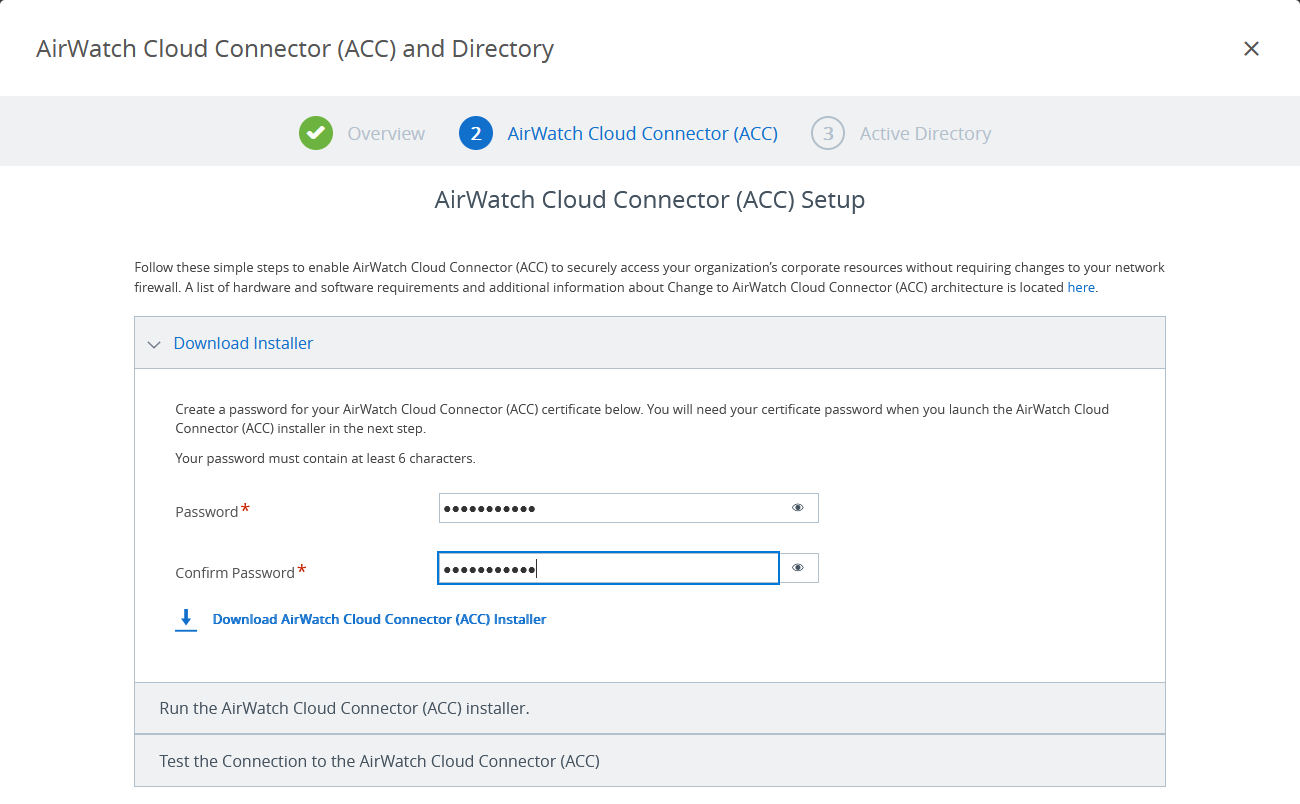Go to the Overview step

[386, 134]
